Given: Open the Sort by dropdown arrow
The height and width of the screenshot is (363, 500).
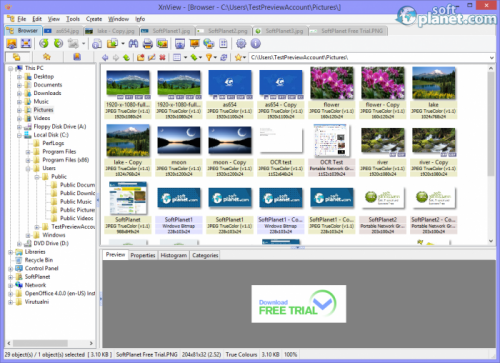Looking at the screenshot, I should (x=200, y=58).
